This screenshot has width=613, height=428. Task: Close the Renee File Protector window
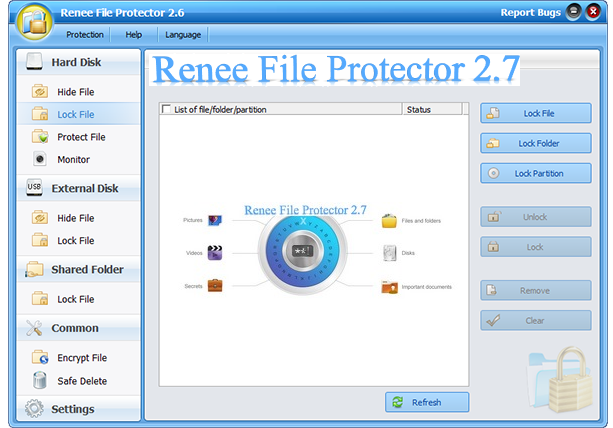(593, 12)
